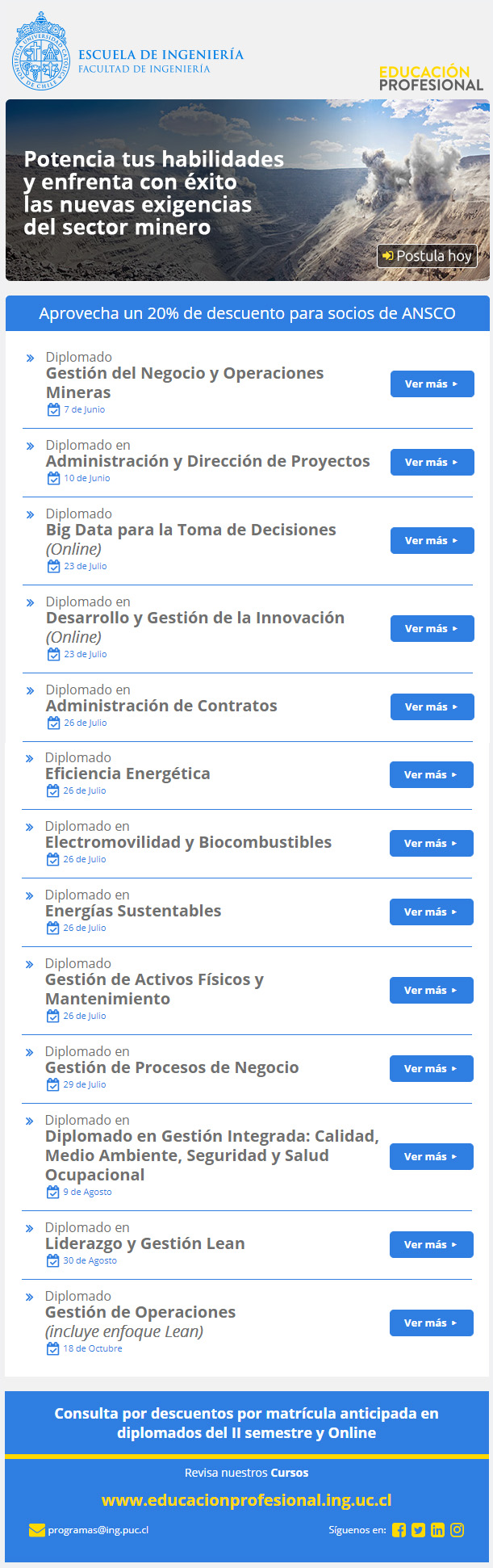
Task: Click Ver más for Liderazgo y Gestión Lean
Action: pos(432,1245)
